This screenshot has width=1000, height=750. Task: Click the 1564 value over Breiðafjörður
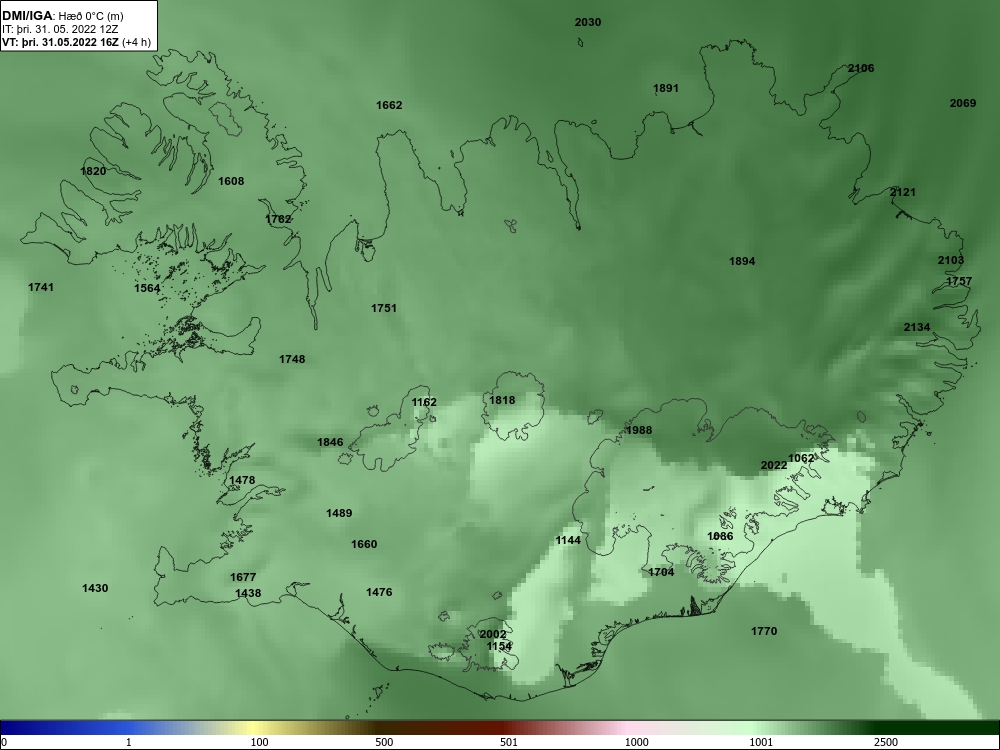(x=147, y=288)
